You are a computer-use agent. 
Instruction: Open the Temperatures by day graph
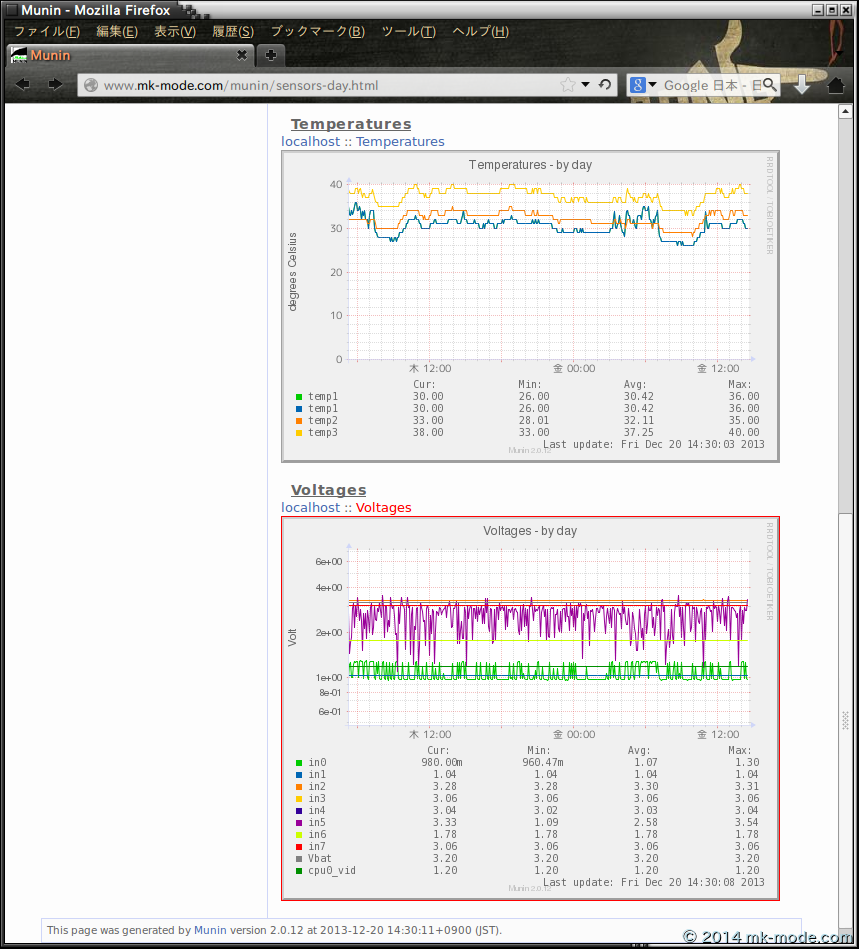[x=530, y=308]
